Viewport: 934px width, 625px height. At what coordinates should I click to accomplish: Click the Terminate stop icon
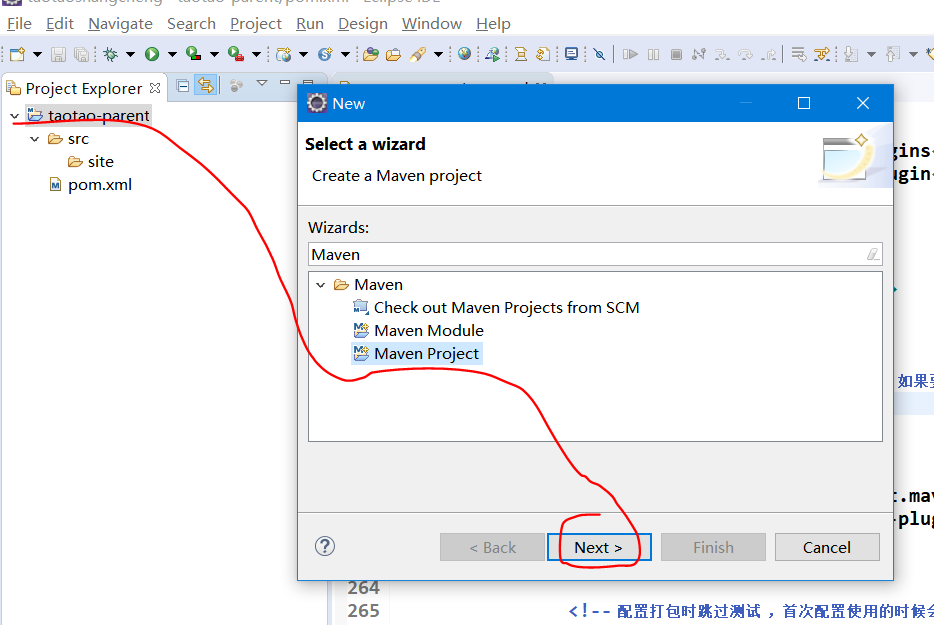pyautogui.click(x=676, y=54)
